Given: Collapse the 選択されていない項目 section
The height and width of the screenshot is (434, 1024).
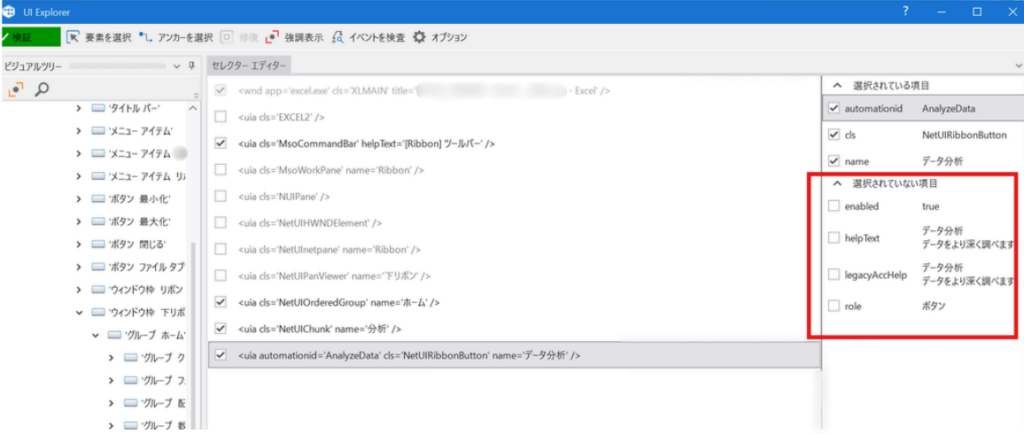Looking at the screenshot, I should 836,183.
